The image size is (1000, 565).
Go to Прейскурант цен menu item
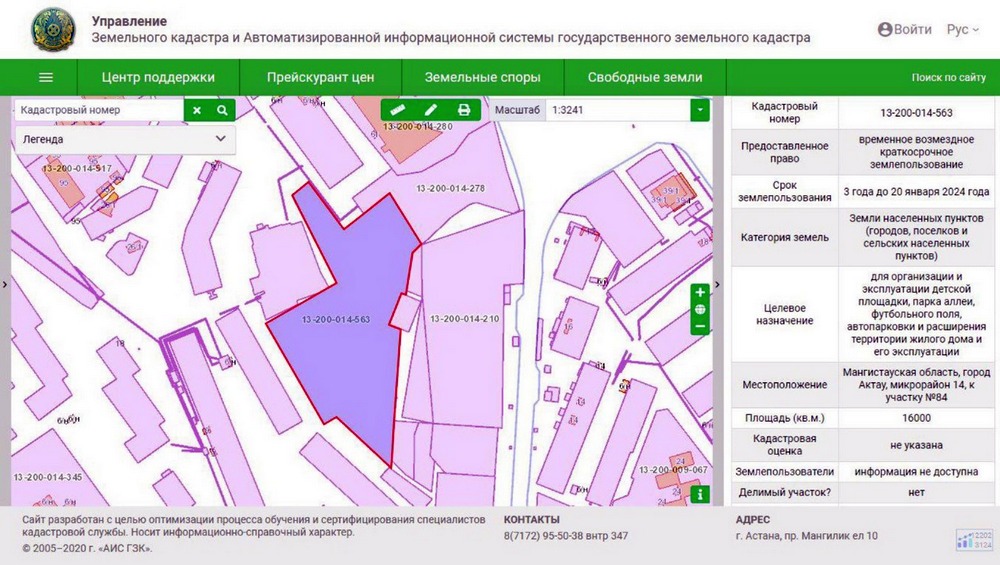click(320, 78)
